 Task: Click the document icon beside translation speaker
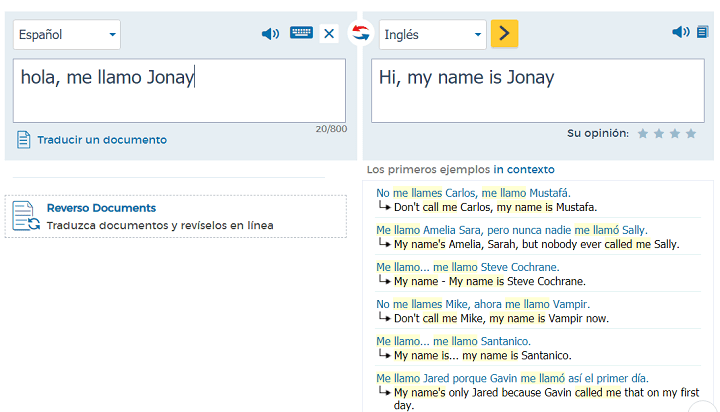pos(702,32)
